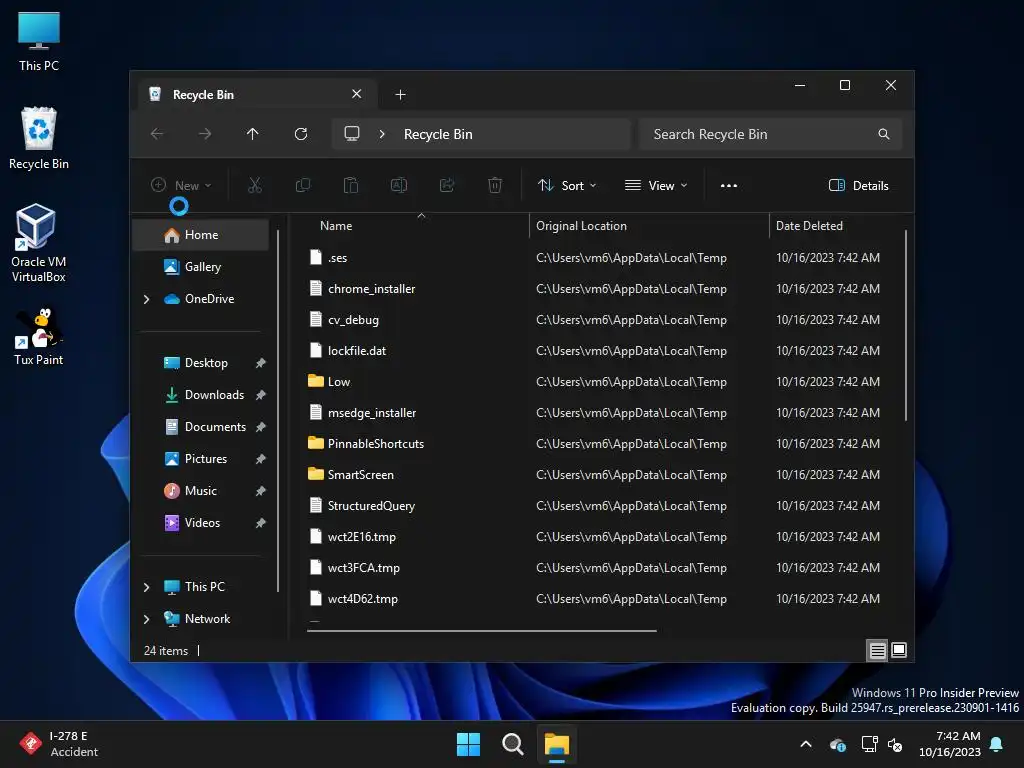Open the Windows Start menu
Screen dimensions: 1024x768
[468, 744]
